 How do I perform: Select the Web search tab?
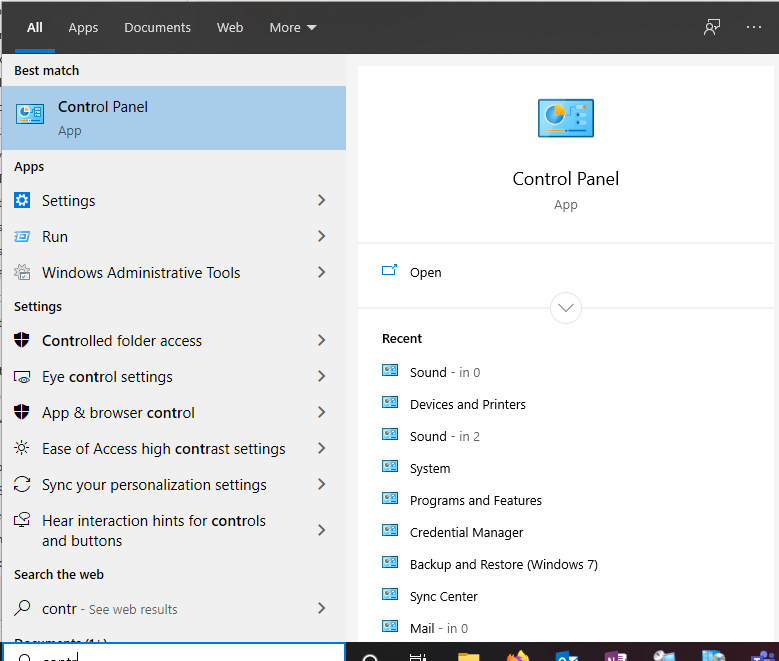pyautogui.click(x=230, y=27)
